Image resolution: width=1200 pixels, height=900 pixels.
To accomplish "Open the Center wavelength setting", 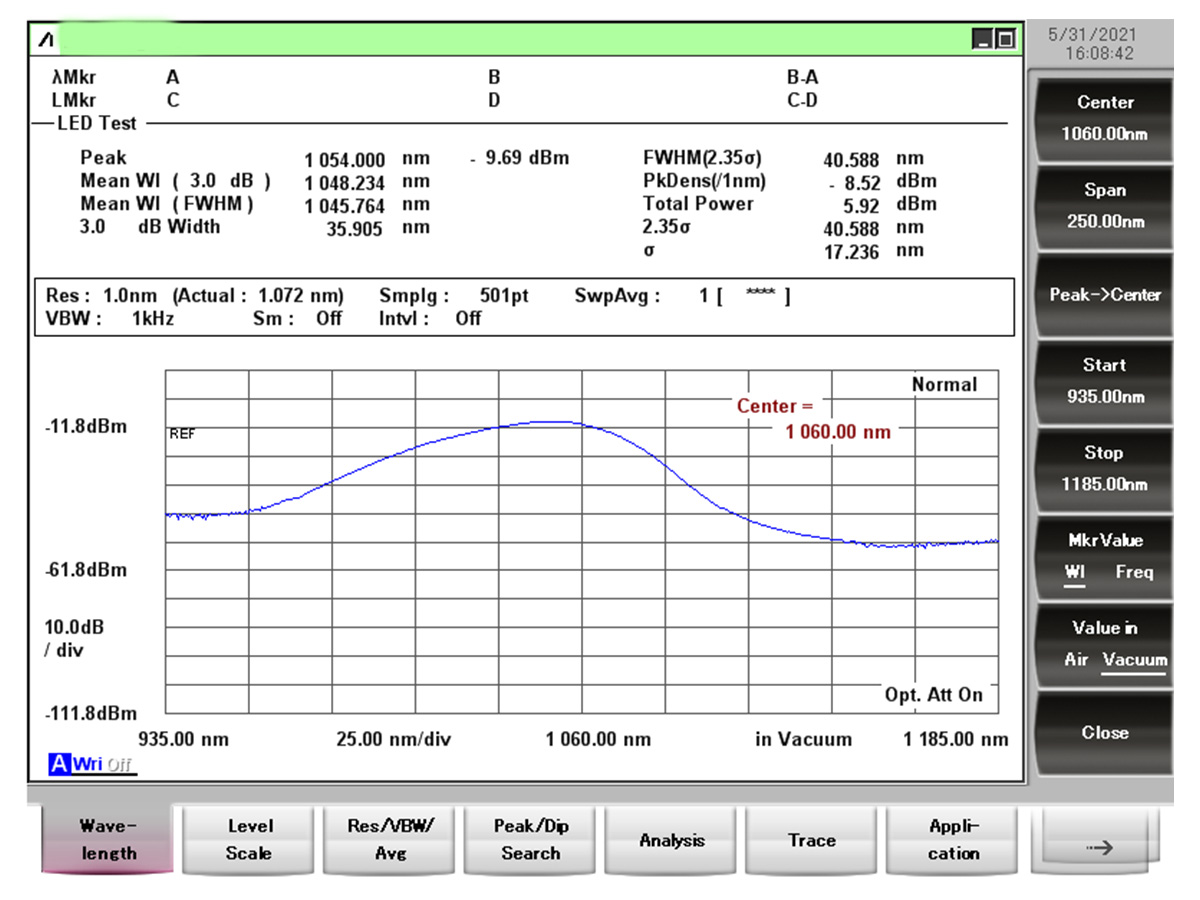I will (1105, 118).
